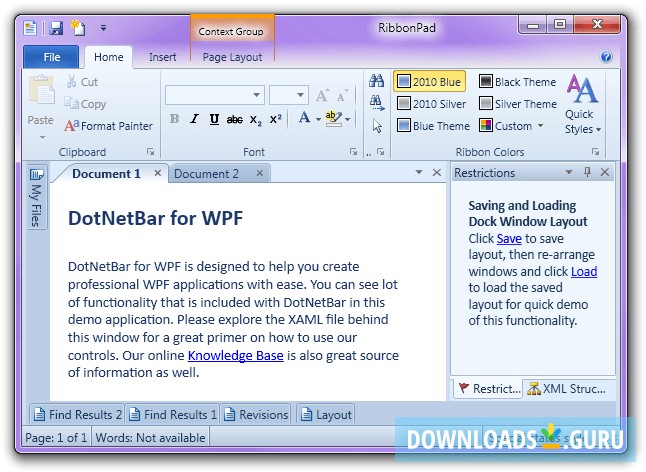Open the Find Results 2 tab
Viewport: 646px width, 472px height.
[x=77, y=414]
